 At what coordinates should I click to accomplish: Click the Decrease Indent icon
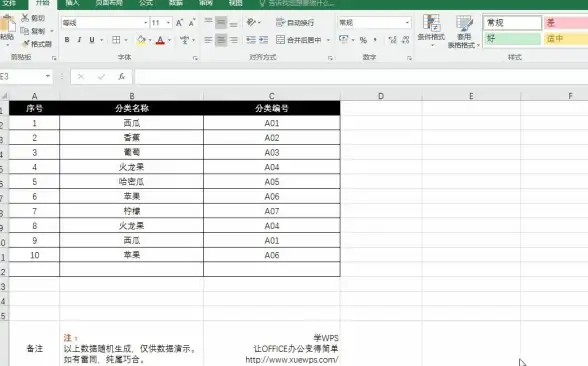point(251,40)
